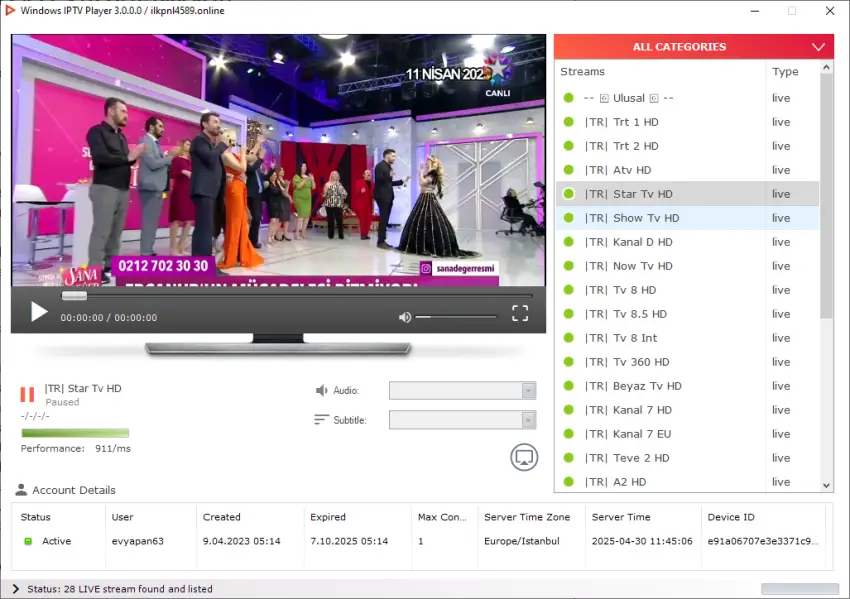Viewport: 850px width, 599px height.
Task: Click the cast-to-screen round icon
Action: pos(524,458)
